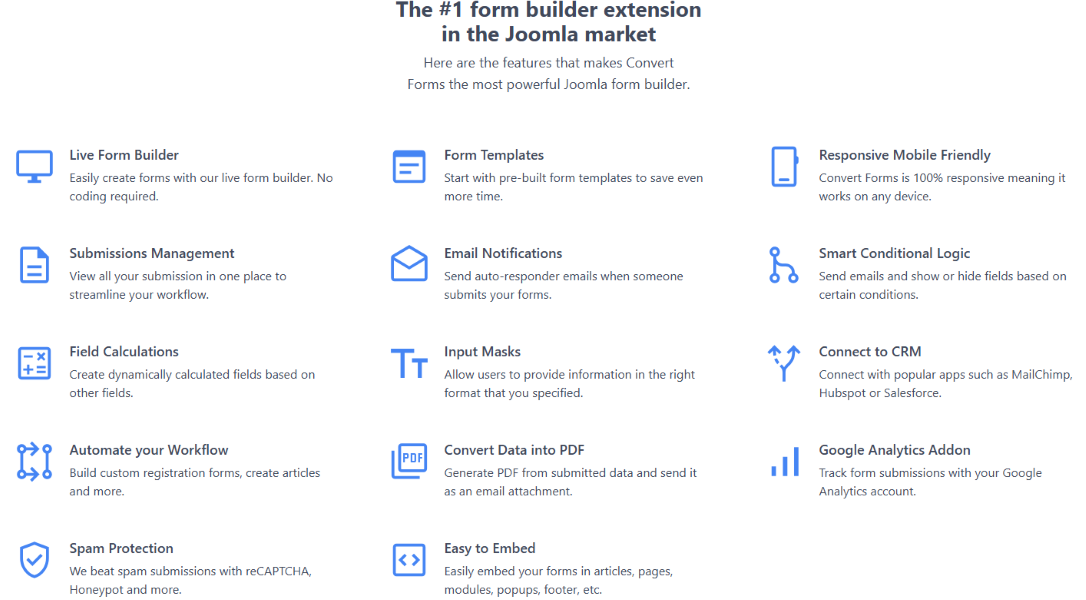This screenshot has width=1086, height=600.
Task: Click the Spam Protection shield icon
Action: point(34,560)
